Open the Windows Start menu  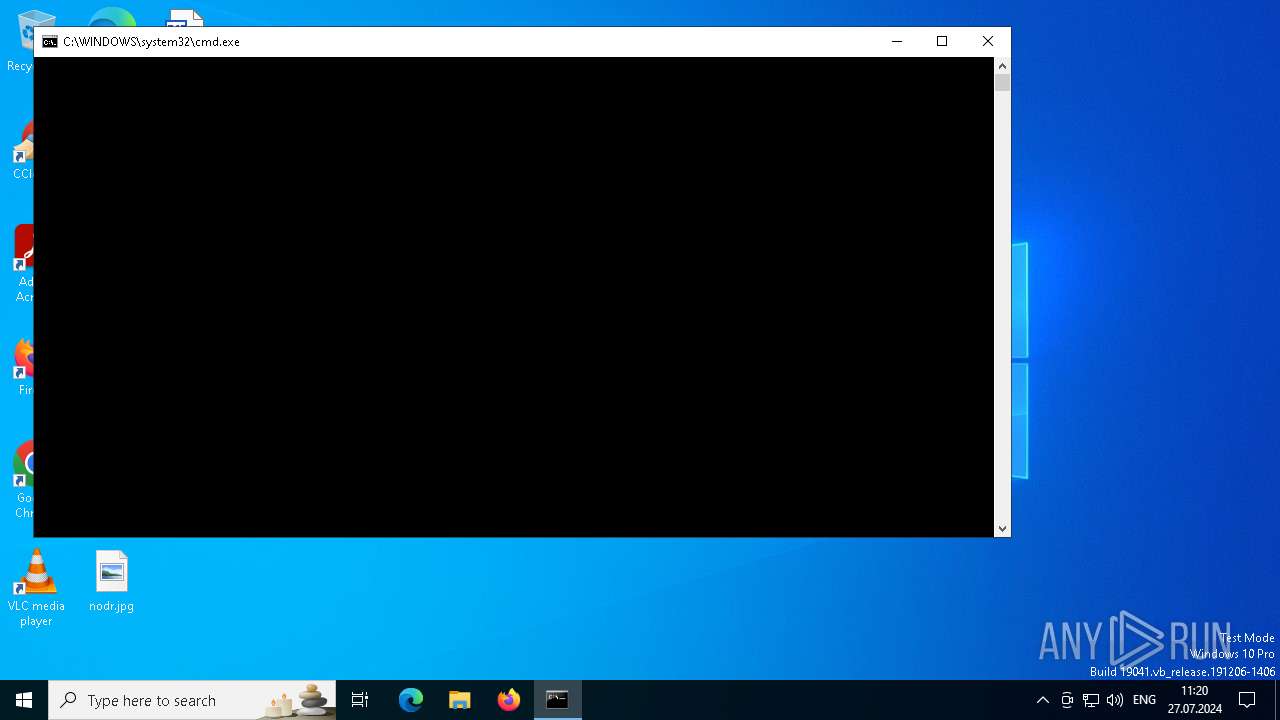[24, 700]
